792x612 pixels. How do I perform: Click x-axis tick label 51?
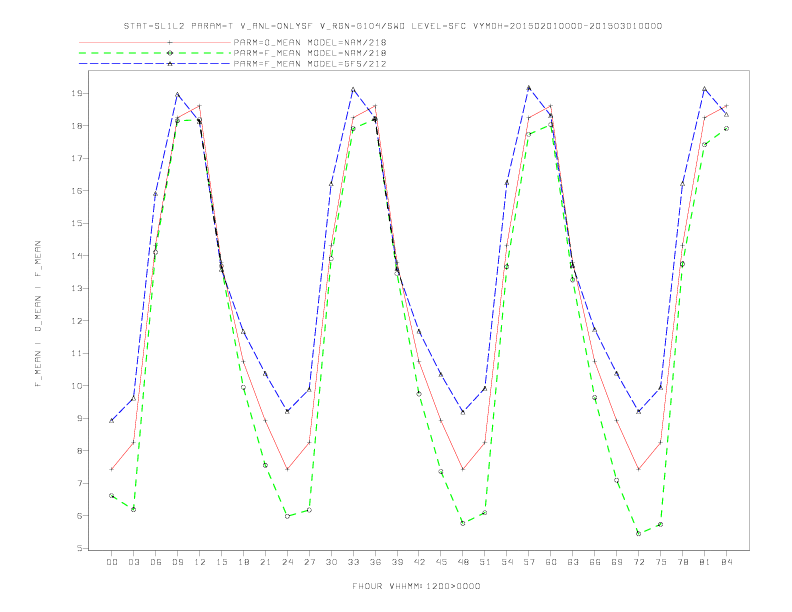pyautogui.click(x=485, y=562)
